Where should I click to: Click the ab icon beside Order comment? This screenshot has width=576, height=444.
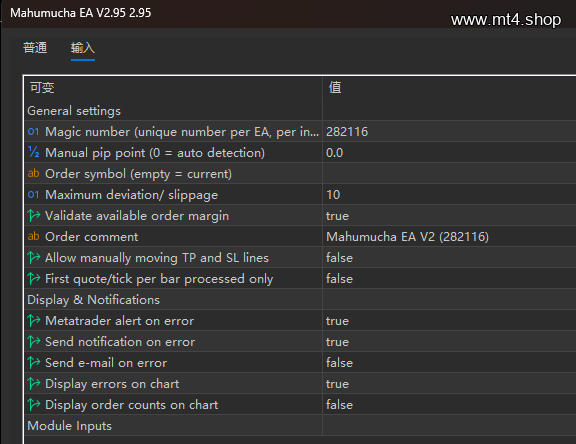pyautogui.click(x=33, y=236)
